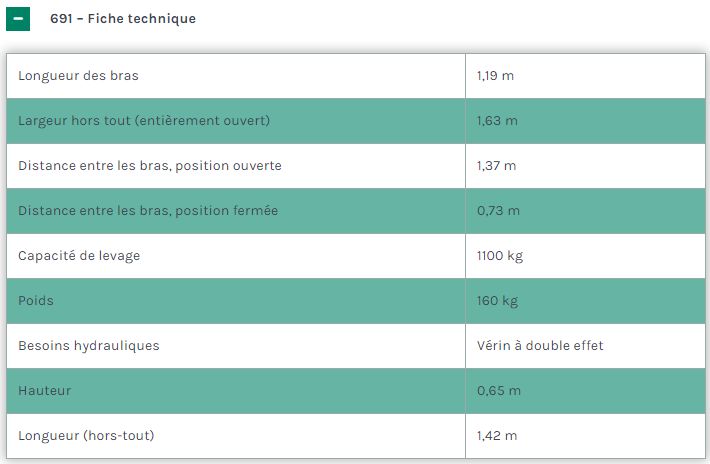The width and height of the screenshot is (710, 464).
Task: Collapse the 691 Fiche technique section
Action: 18,19
